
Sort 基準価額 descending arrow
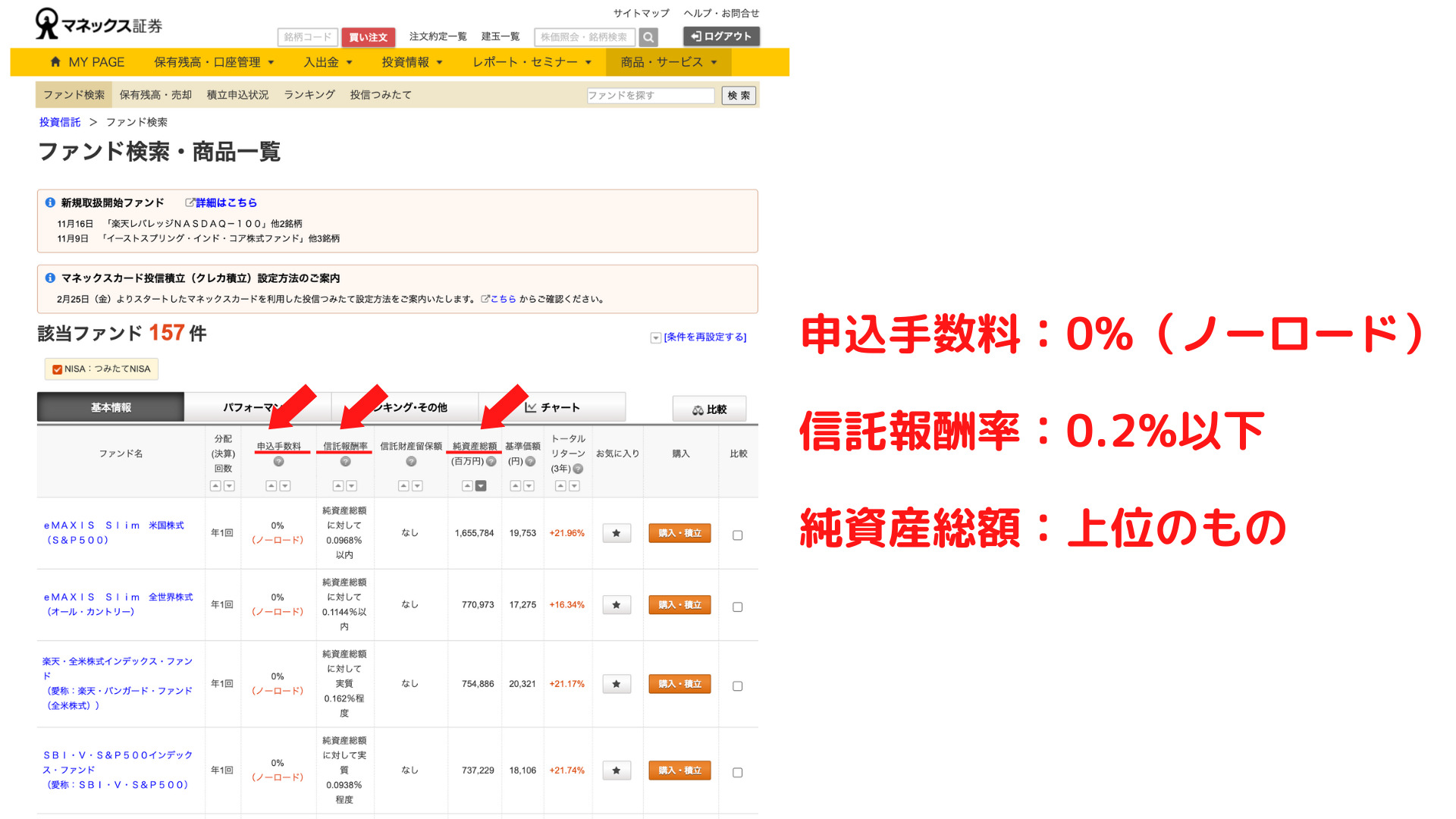click(529, 486)
